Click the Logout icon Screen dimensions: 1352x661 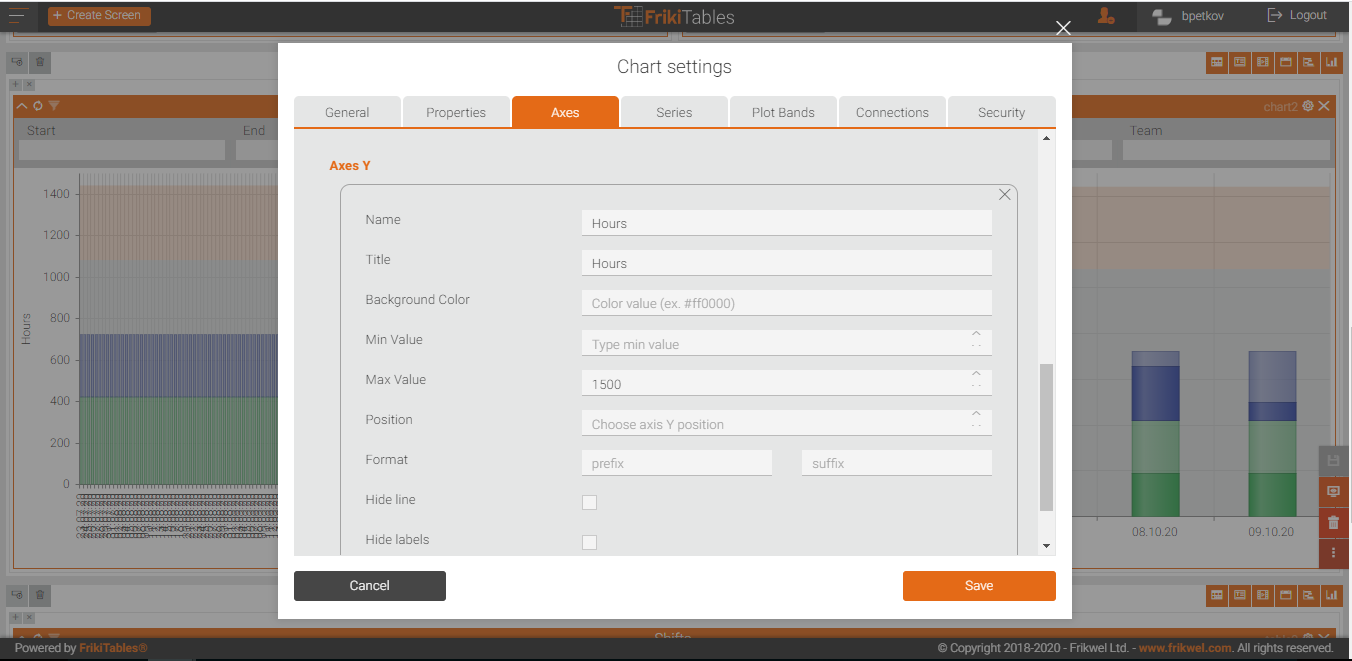point(1275,15)
